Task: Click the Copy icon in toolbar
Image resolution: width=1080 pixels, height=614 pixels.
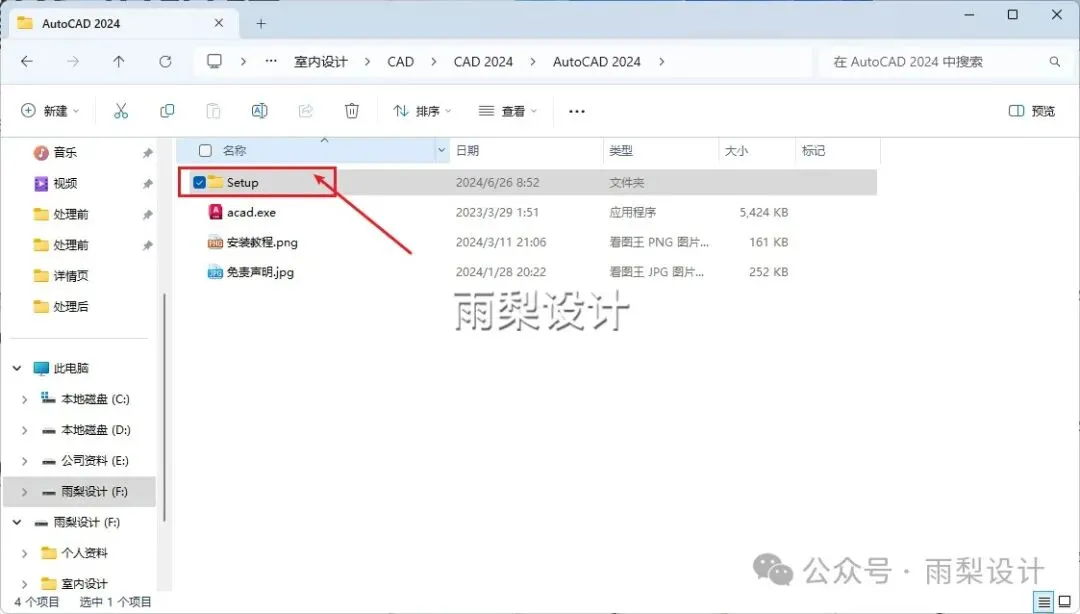Action: click(x=167, y=111)
